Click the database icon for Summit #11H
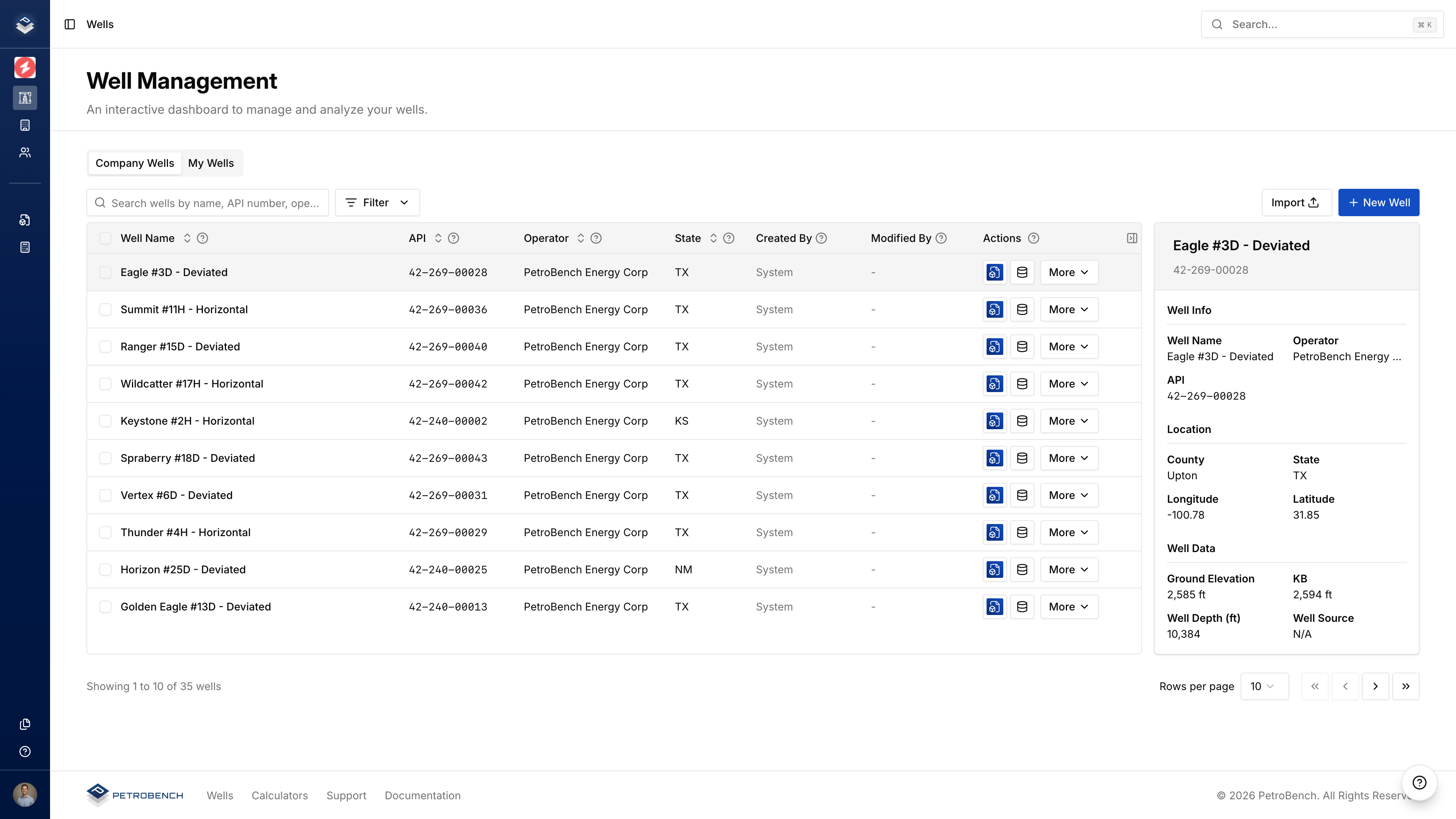The image size is (1456, 819). (x=1022, y=309)
